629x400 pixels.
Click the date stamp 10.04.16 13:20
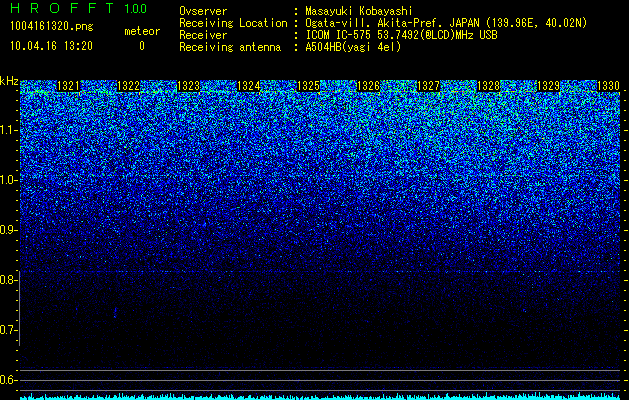[51, 46]
